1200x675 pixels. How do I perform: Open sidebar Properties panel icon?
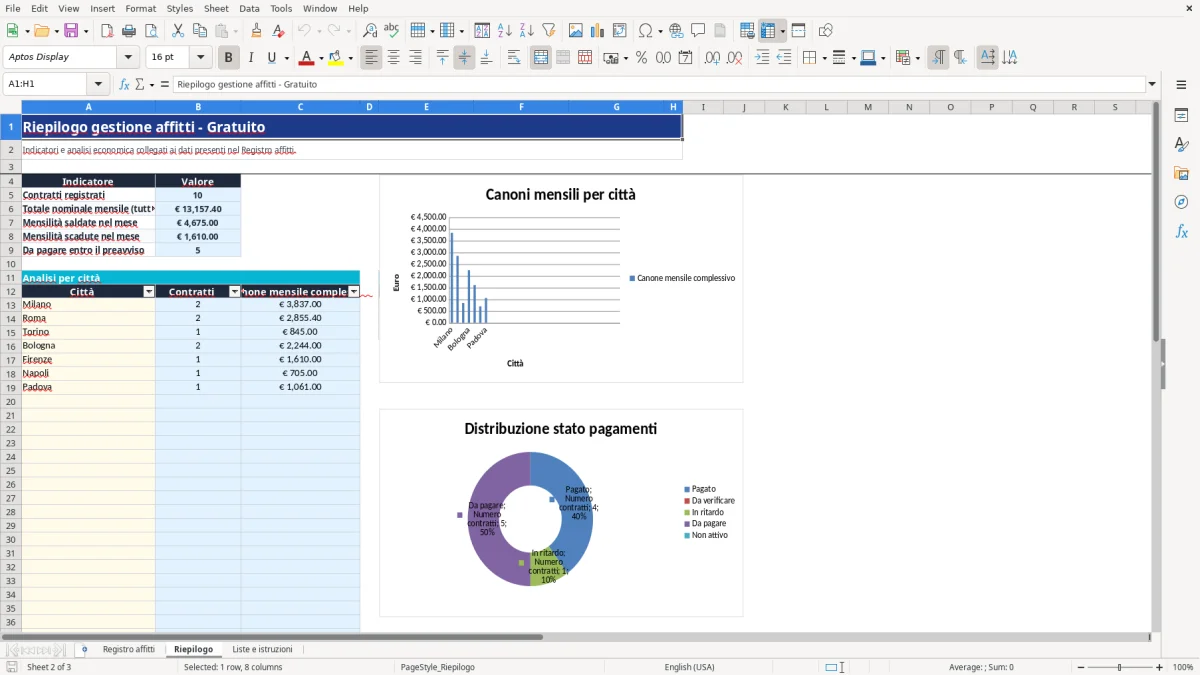(x=1181, y=116)
